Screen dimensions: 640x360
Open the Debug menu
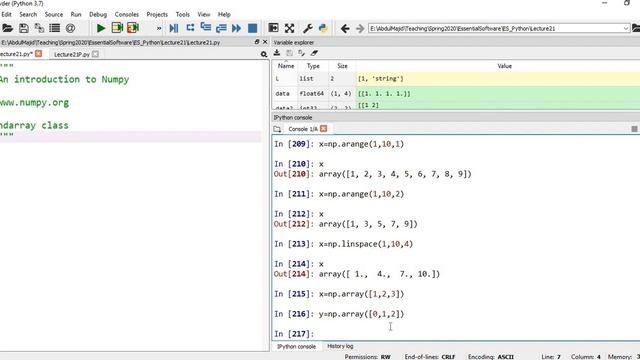(98, 14)
